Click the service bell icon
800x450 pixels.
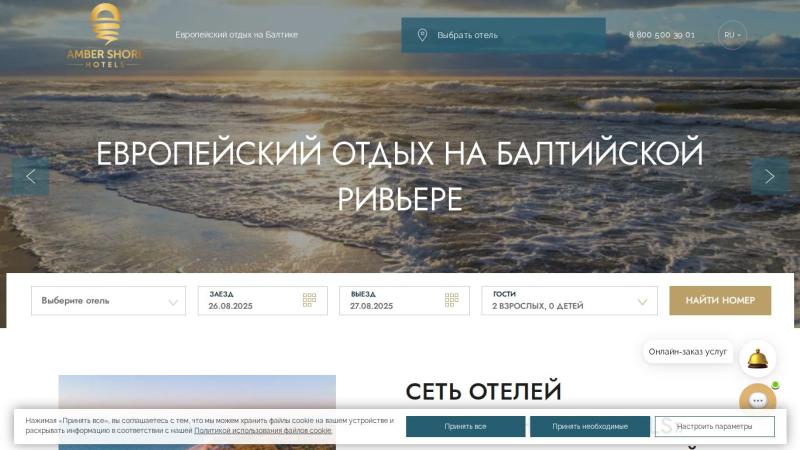[757, 357]
